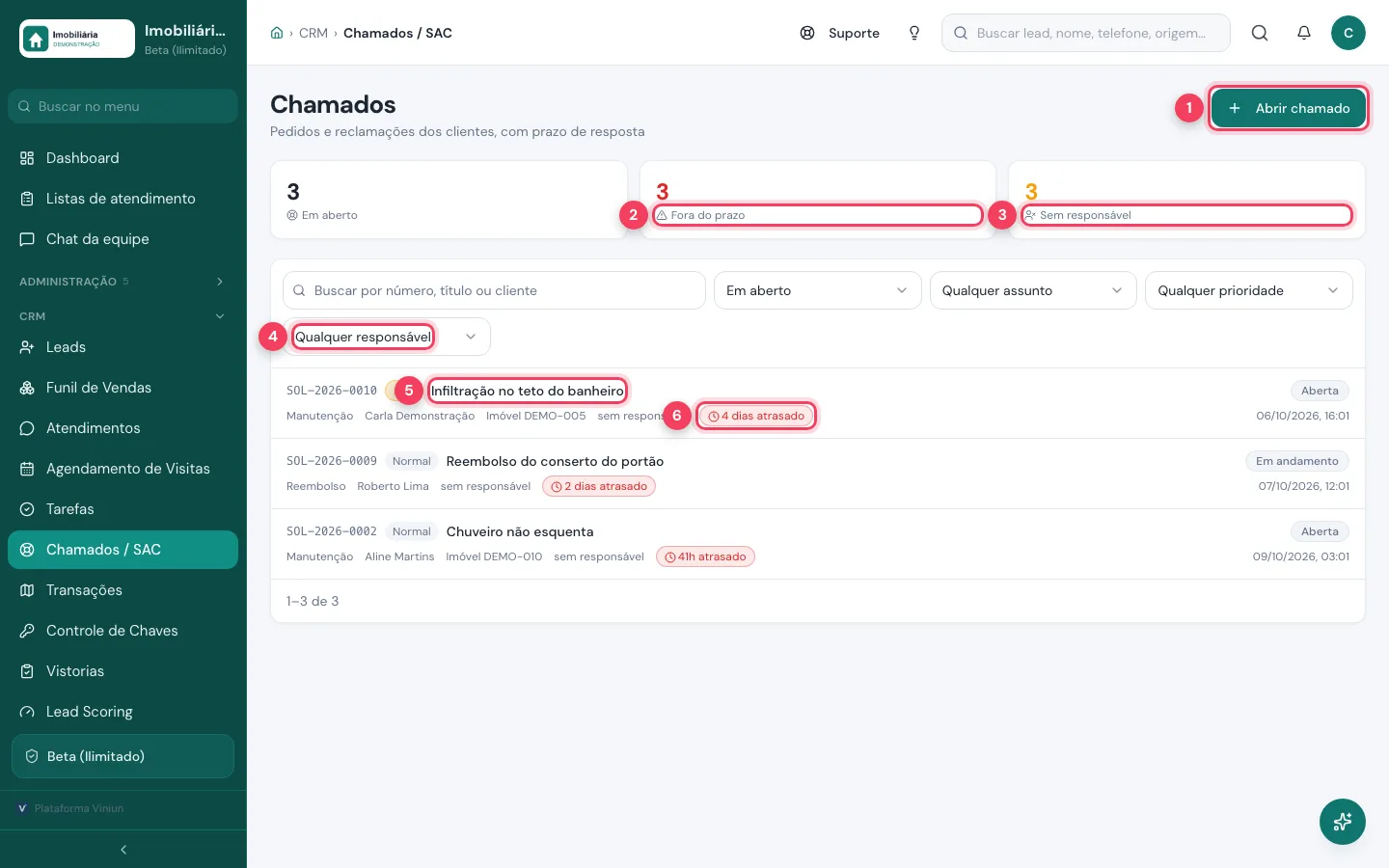Go to Atendimentos in the sidebar
1389x868 pixels.
[x=123, y=428]
